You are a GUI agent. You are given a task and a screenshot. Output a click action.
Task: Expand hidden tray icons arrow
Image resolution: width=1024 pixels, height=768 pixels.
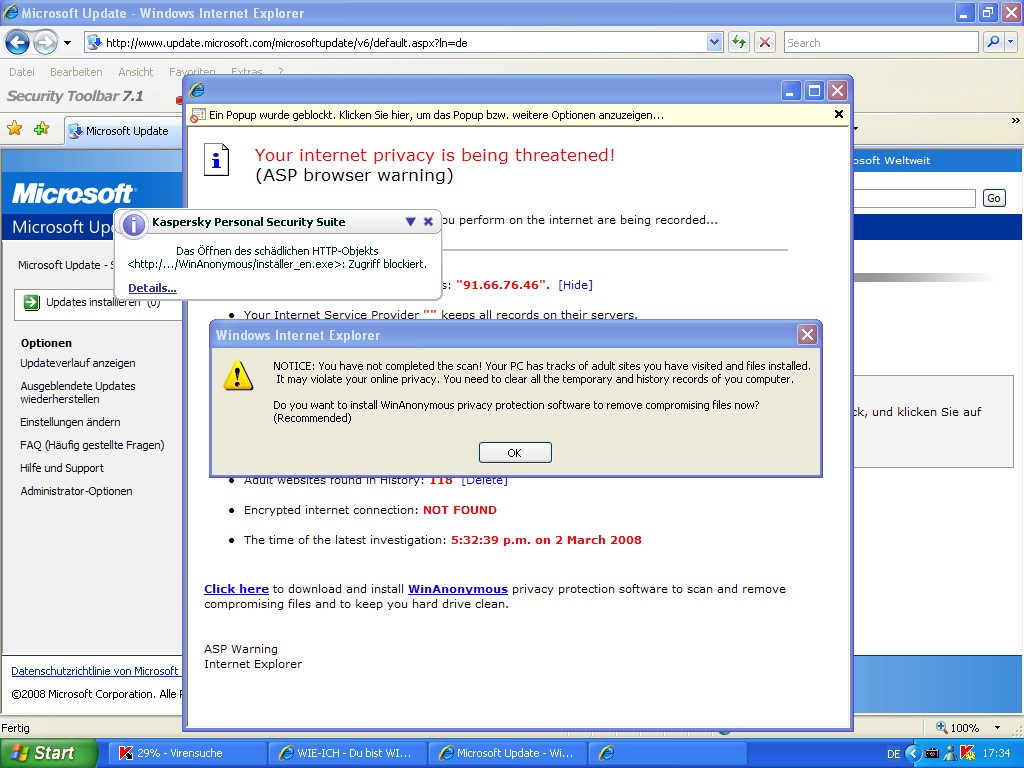(x=913, y=754)
